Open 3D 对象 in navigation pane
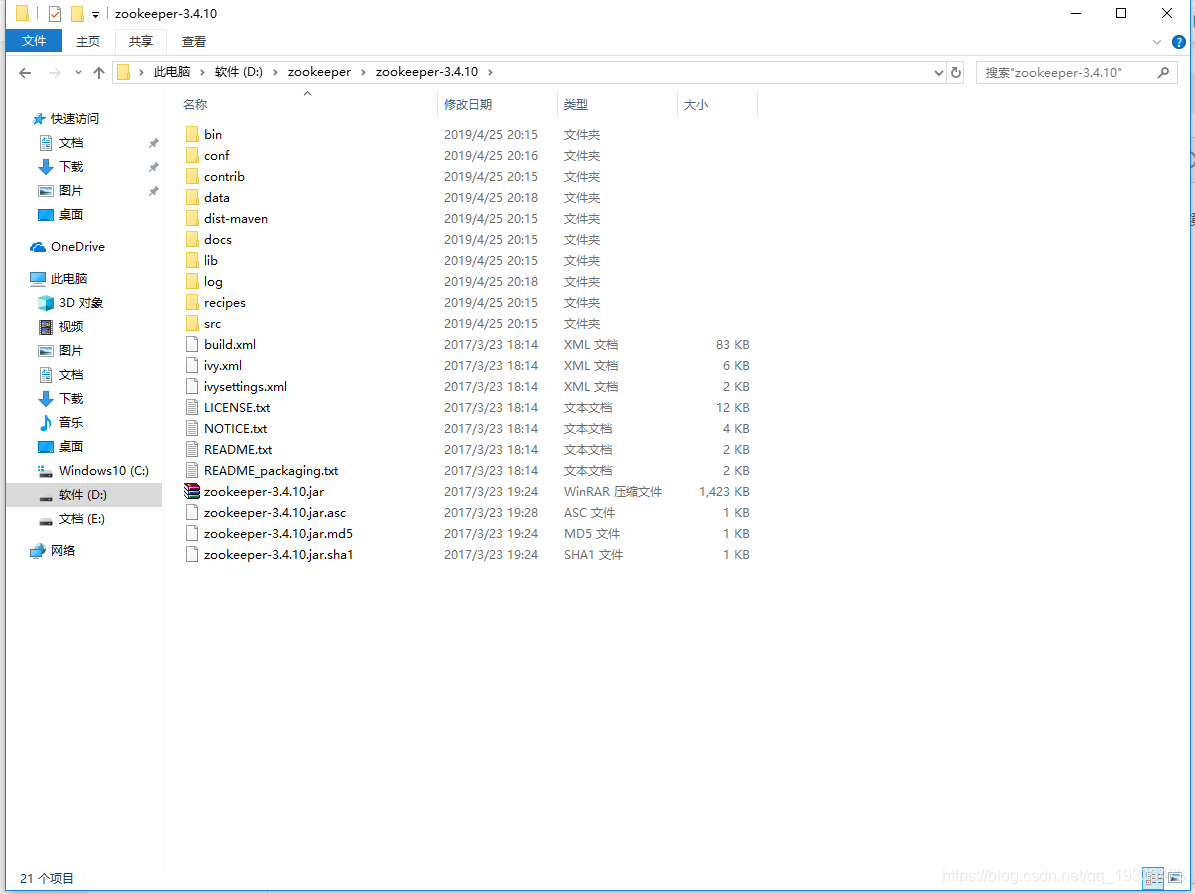The width and height of the screenshot is (1195, 894). click(x=80, y=303)
